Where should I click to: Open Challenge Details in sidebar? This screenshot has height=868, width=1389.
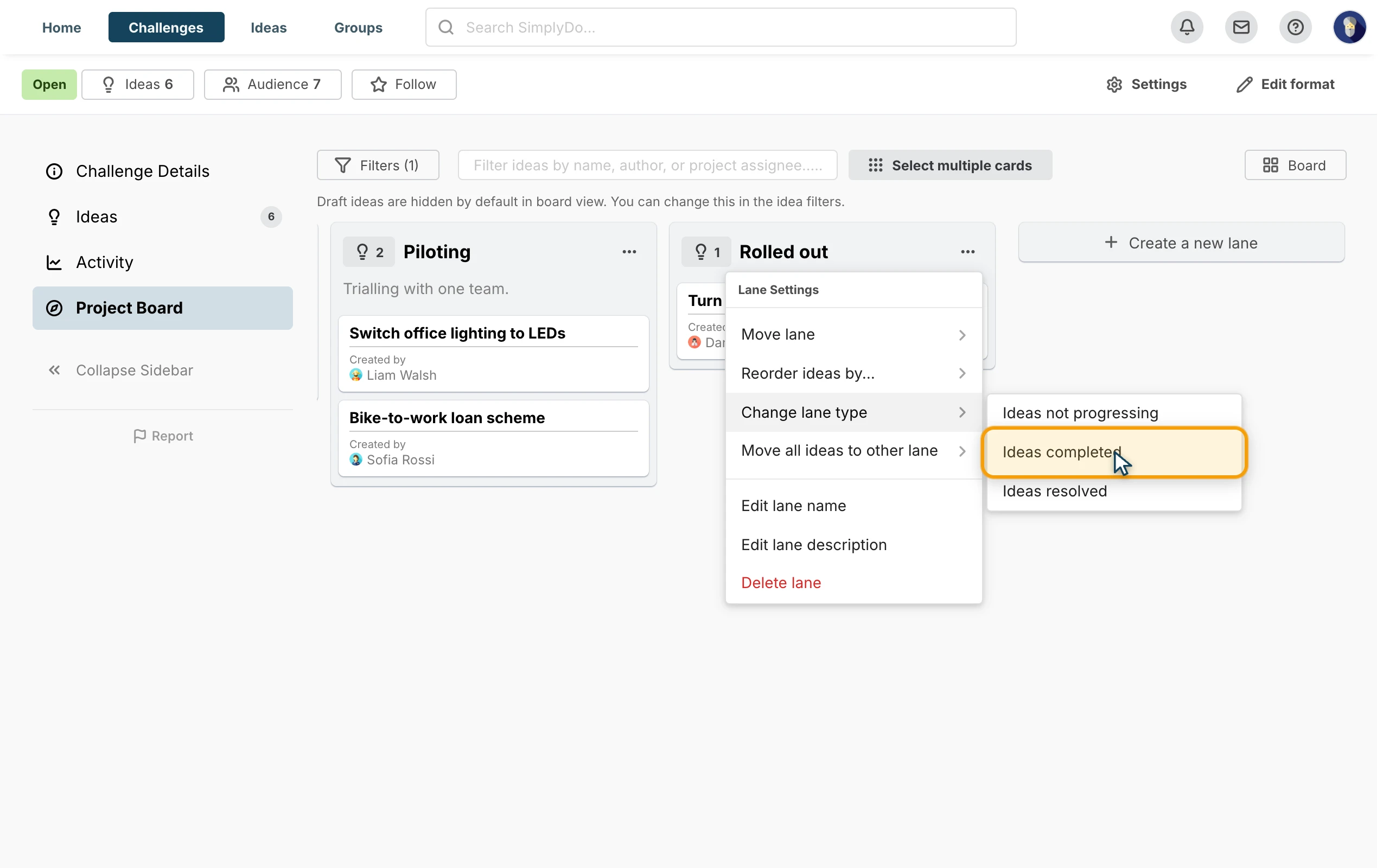[162, 171]
